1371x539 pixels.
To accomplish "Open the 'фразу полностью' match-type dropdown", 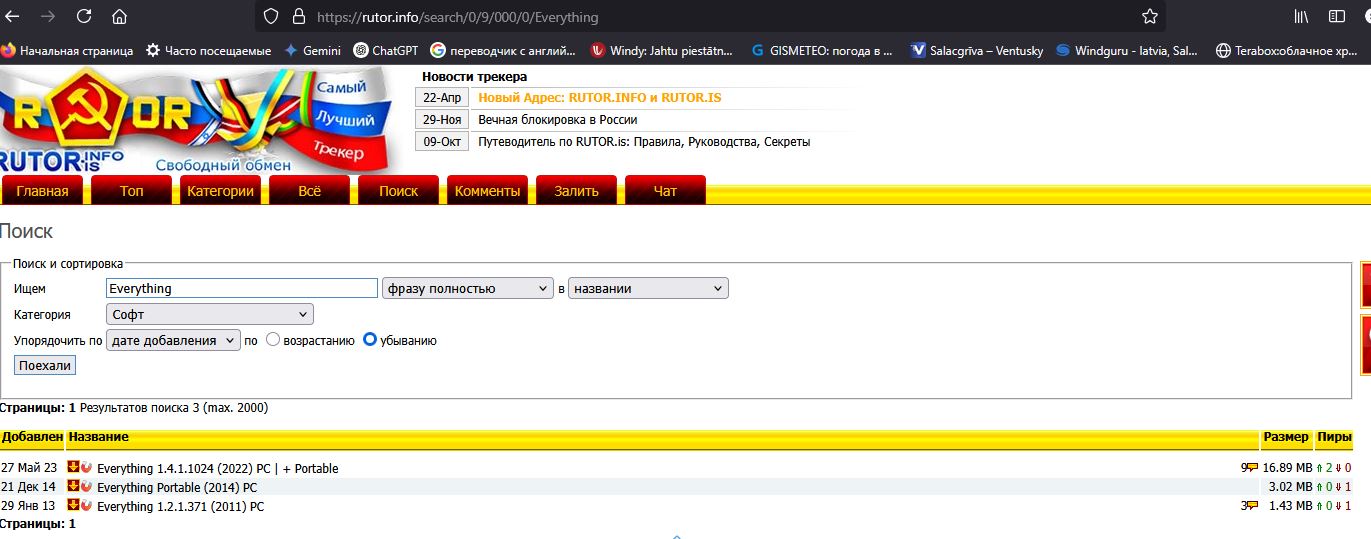I will click(x=468, y=288).
